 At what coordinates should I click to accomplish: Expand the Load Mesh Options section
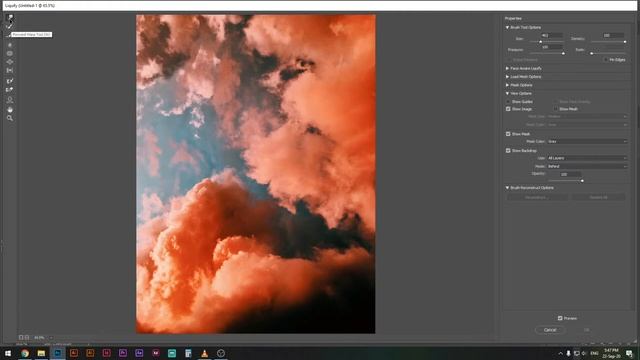tap(507, 77)
